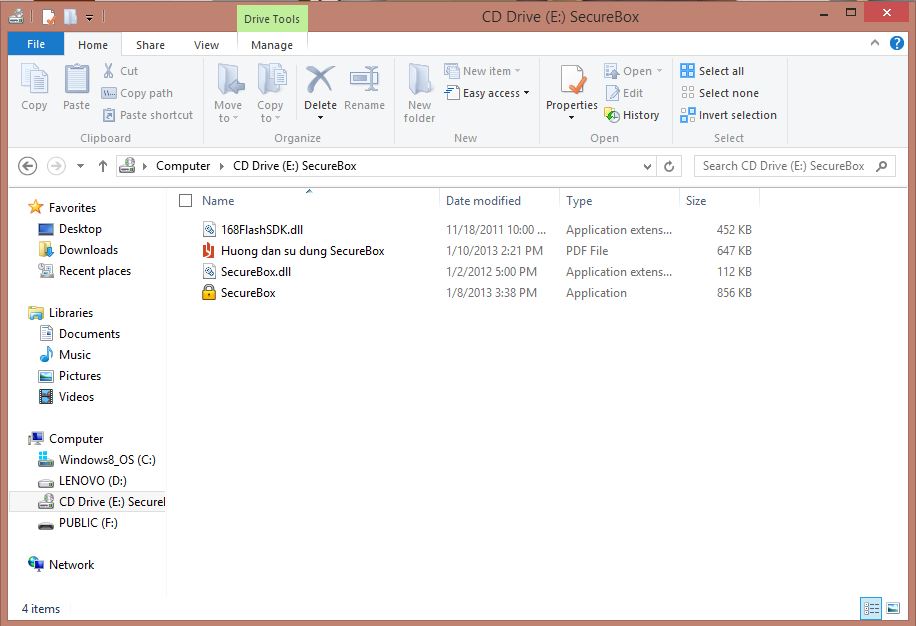Open the File menu
This screenshot has height=626, width=916.
point(36,45)
